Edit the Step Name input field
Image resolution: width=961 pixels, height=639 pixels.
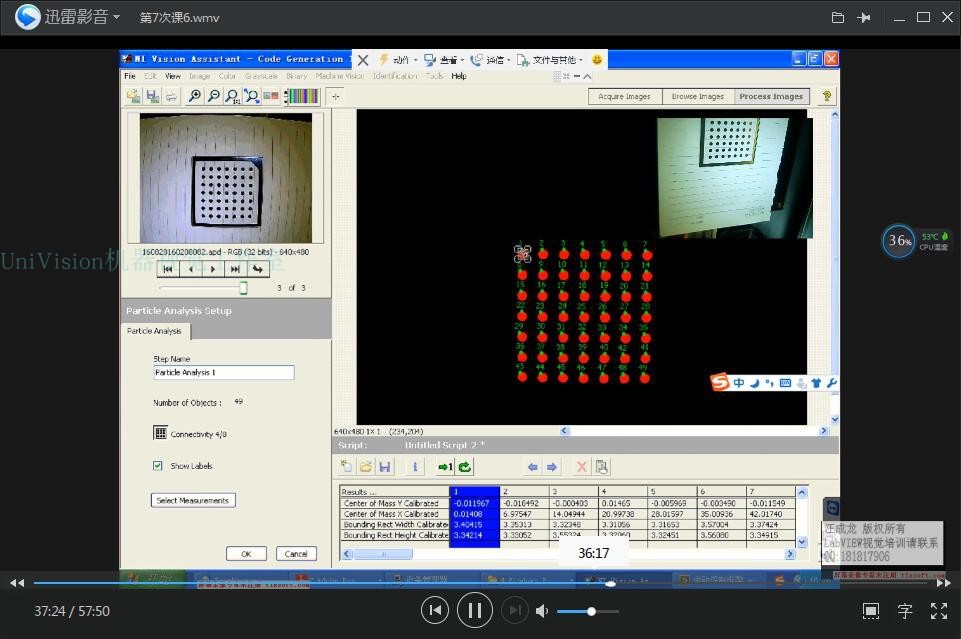coord(223,372)
